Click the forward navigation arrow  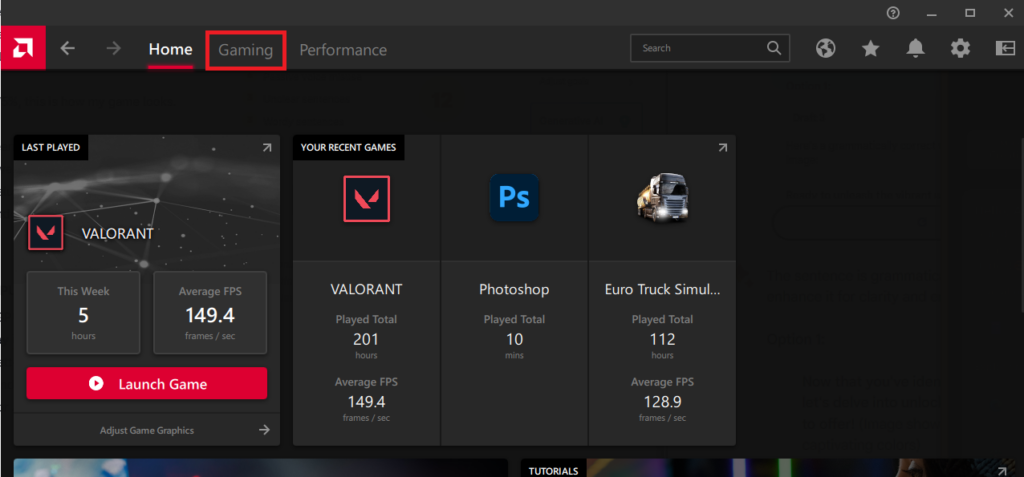[x=113, y=49]
